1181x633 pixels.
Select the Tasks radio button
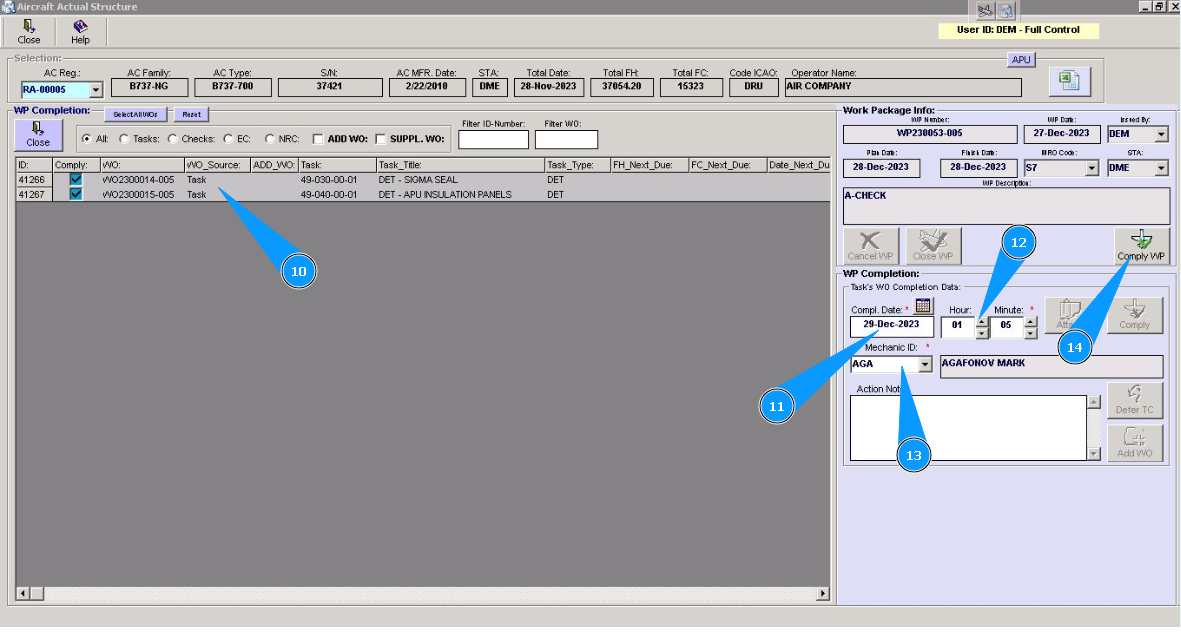point(124,139)
